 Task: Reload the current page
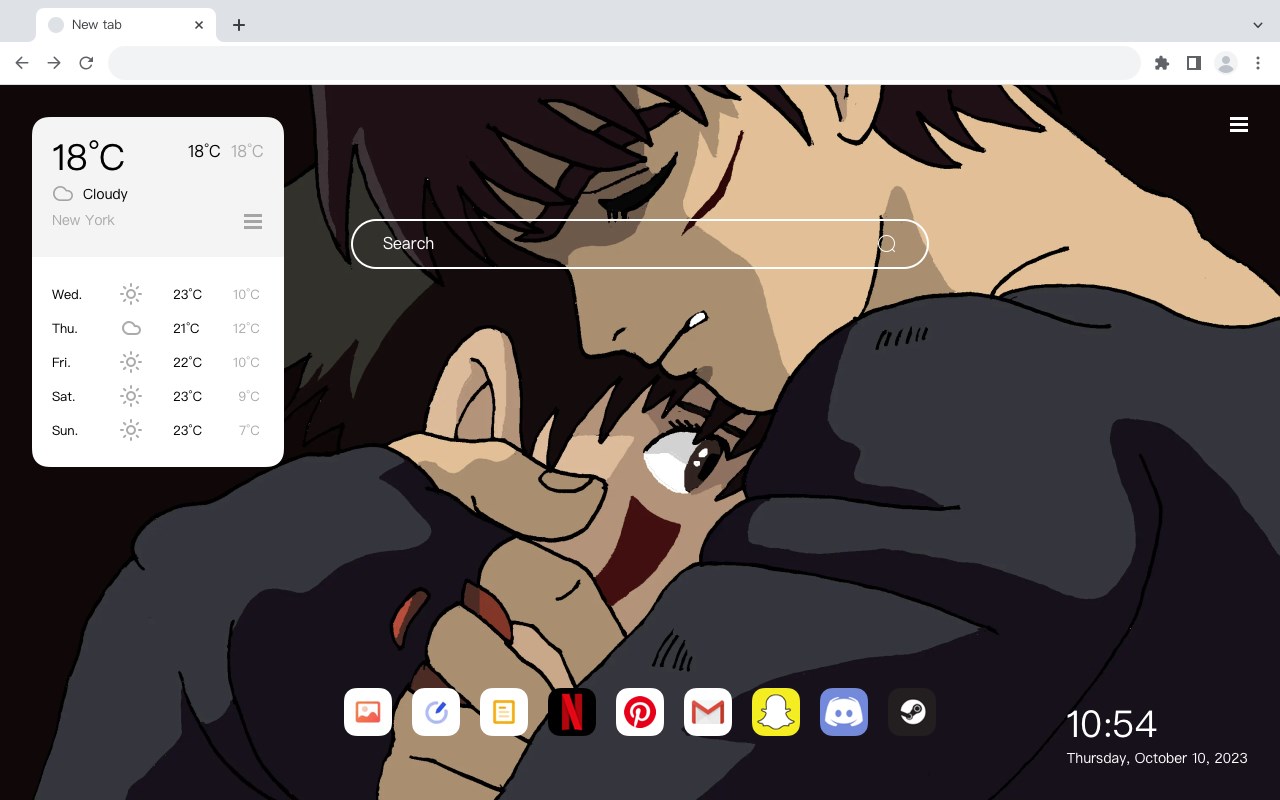coord(86,63)
